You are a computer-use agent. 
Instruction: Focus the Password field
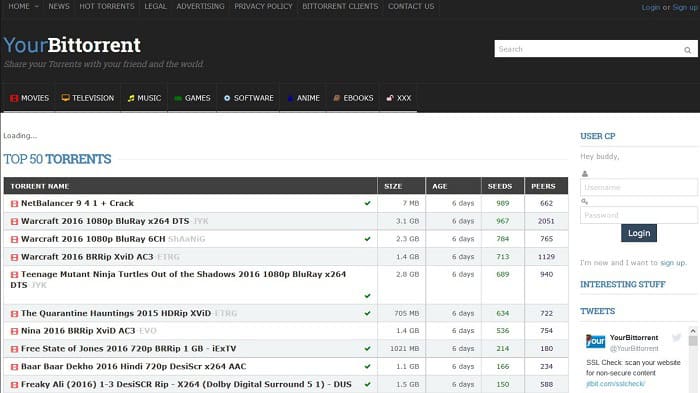639,215
